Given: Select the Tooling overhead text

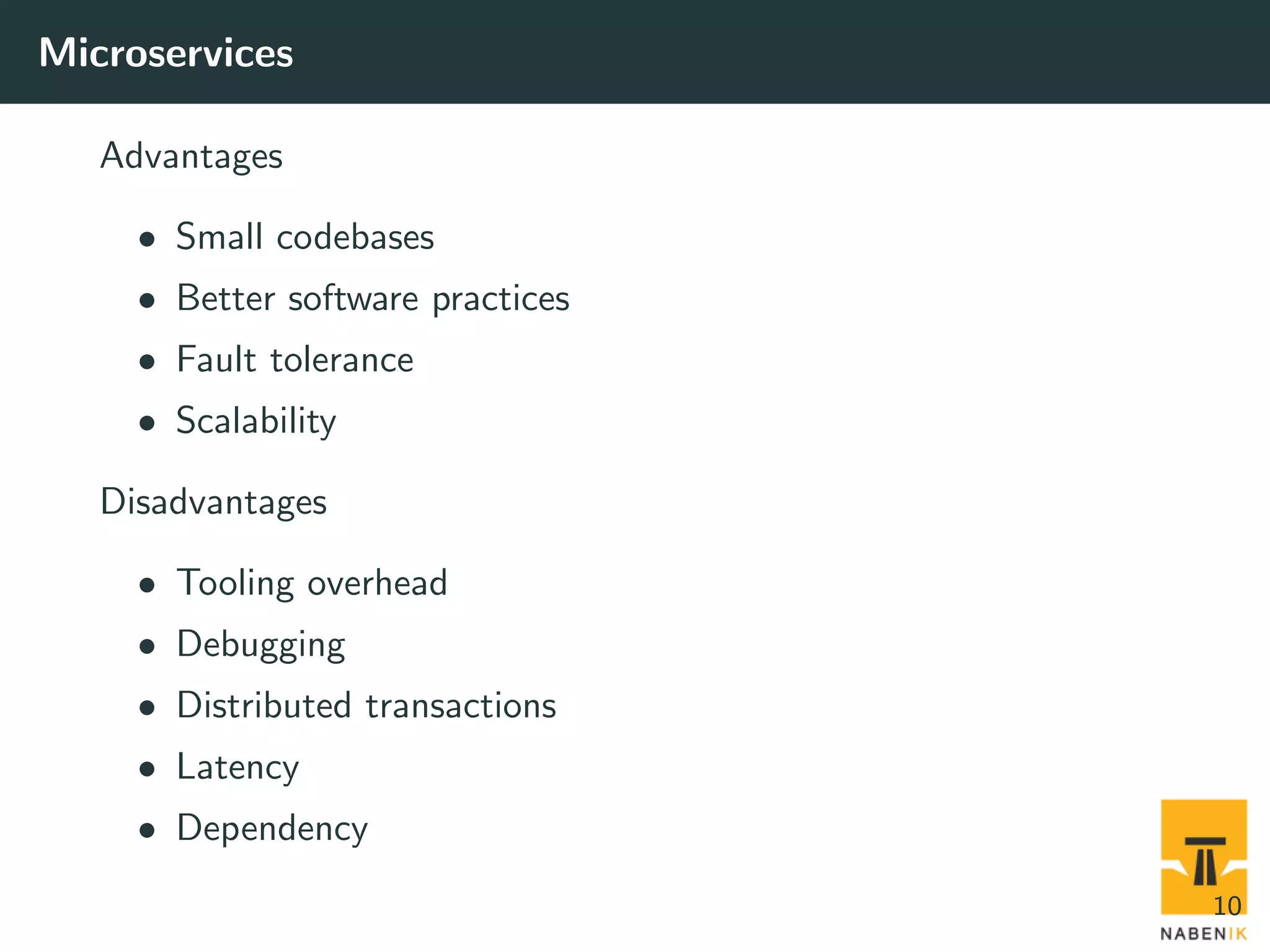Looking at the screenshot, I should tap(312, 583).
